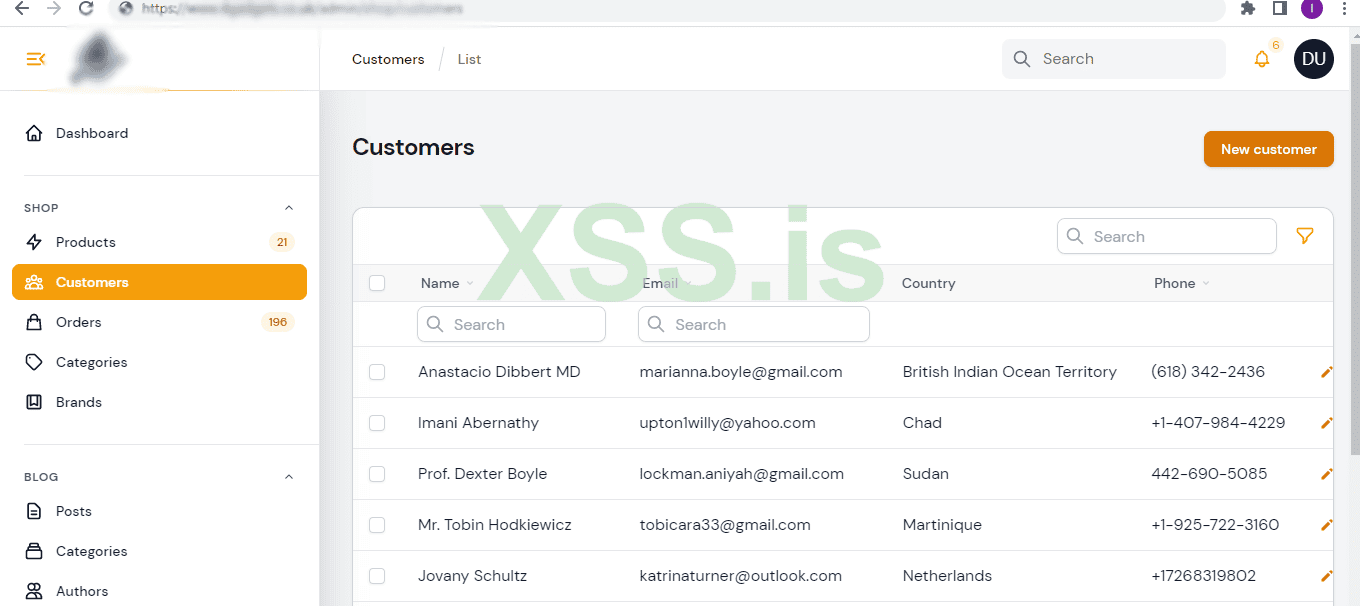Screen dimensions: 1360x606
Task: Click the Customers breadcrumb link
Action: tap(388, 59)
